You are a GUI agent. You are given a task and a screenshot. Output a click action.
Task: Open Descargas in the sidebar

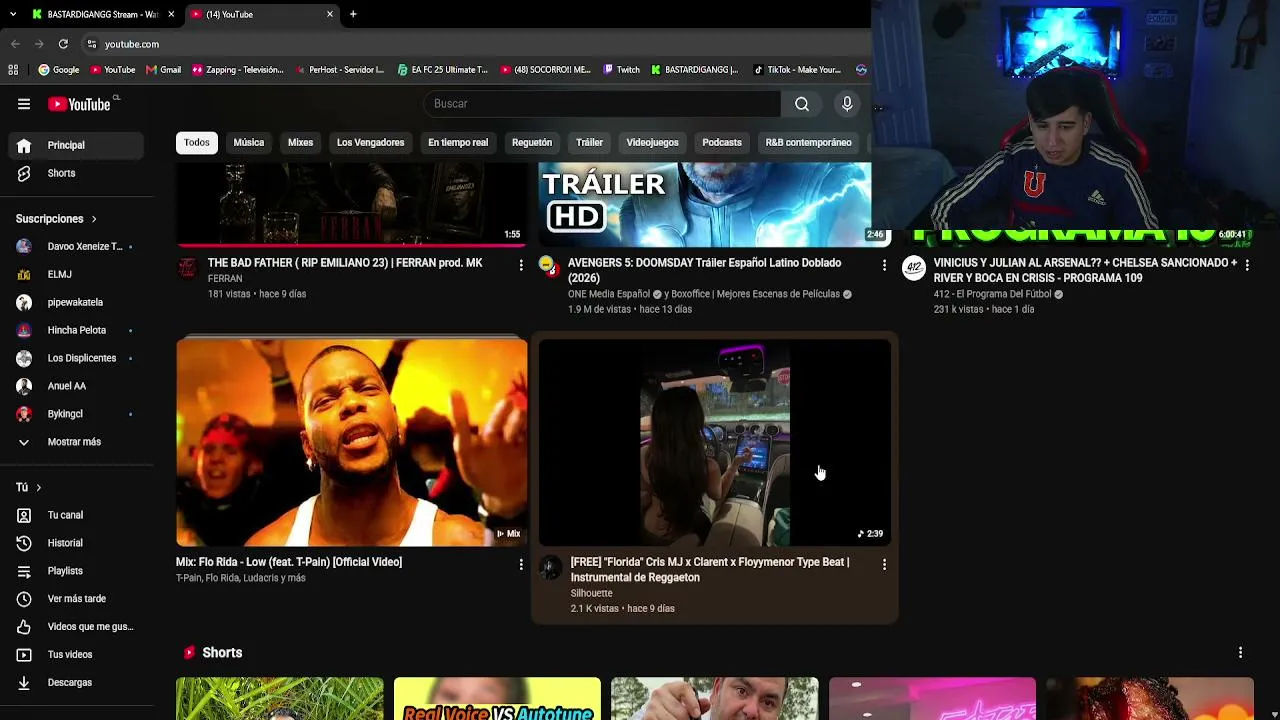tap(77, 683)
